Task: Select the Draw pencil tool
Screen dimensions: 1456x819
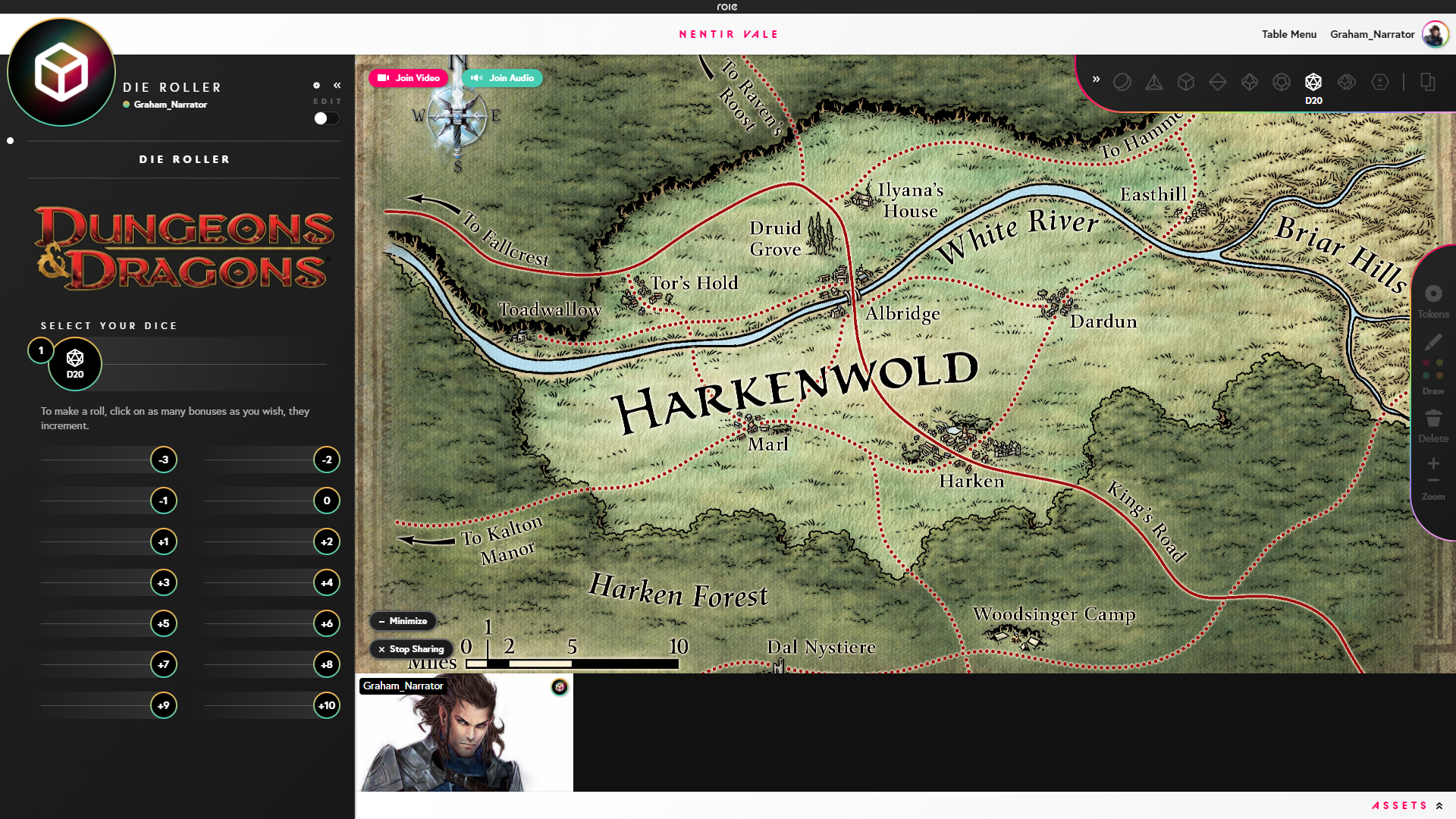Action: (1432, 343)
